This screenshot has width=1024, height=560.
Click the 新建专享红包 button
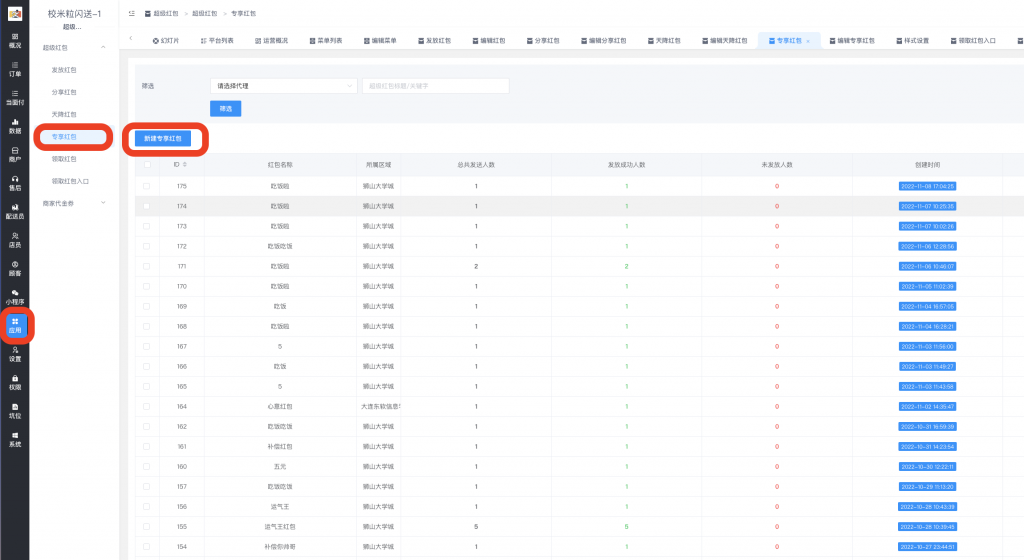click(163, 138)
